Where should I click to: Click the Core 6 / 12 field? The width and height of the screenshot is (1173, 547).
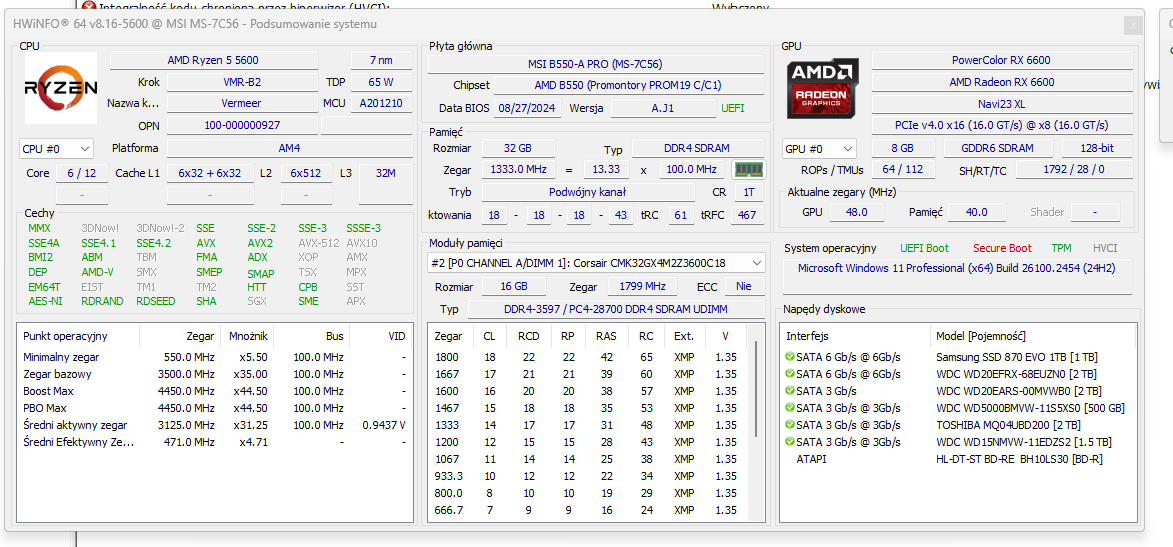(81, 173)
